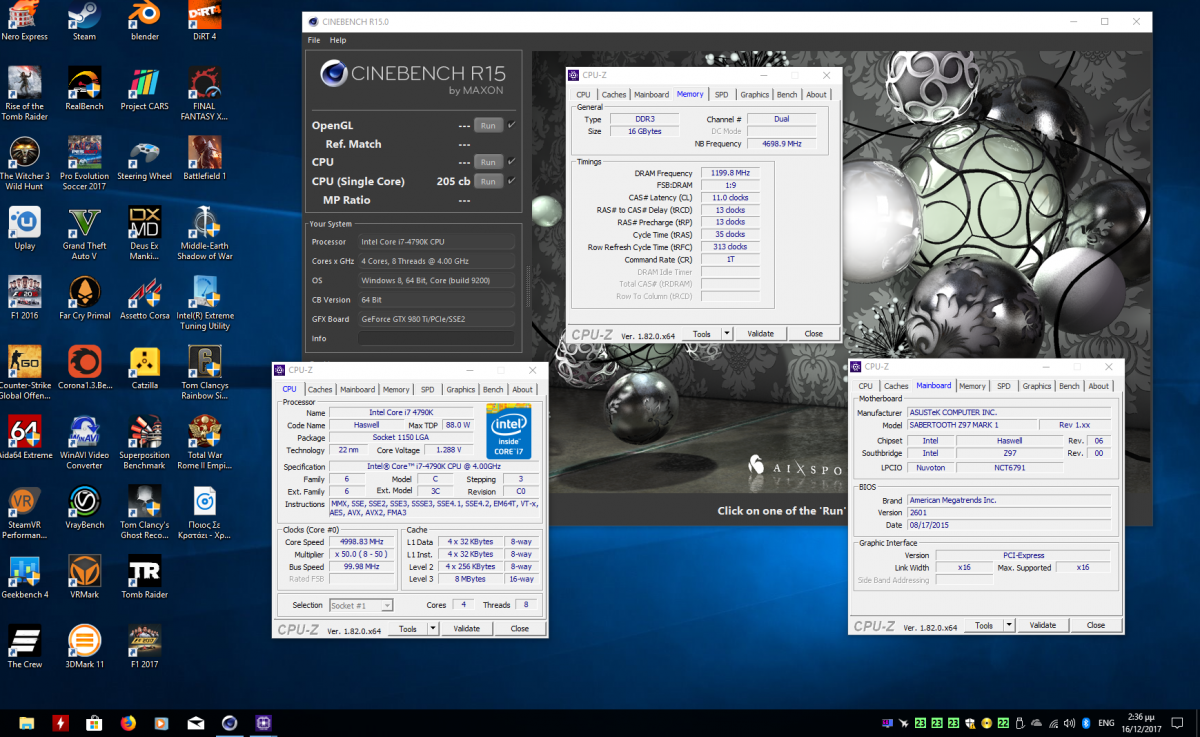1200x737 pixels.
Task: Open Intel Extreme Tuning Utility icon
Action: tap(204, 303)
